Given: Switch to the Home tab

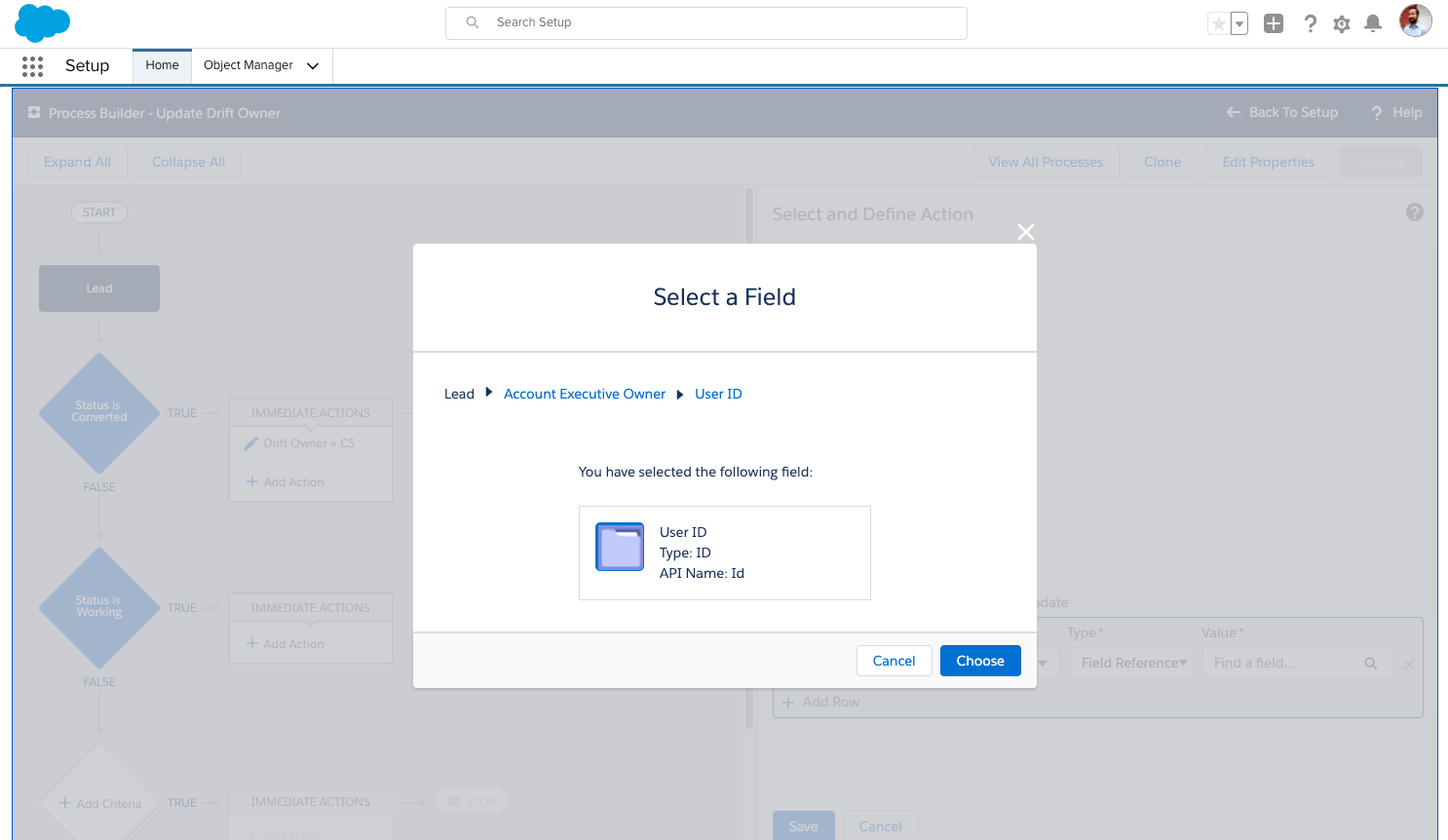Looking at the screenshot, I should pos(162,65).
